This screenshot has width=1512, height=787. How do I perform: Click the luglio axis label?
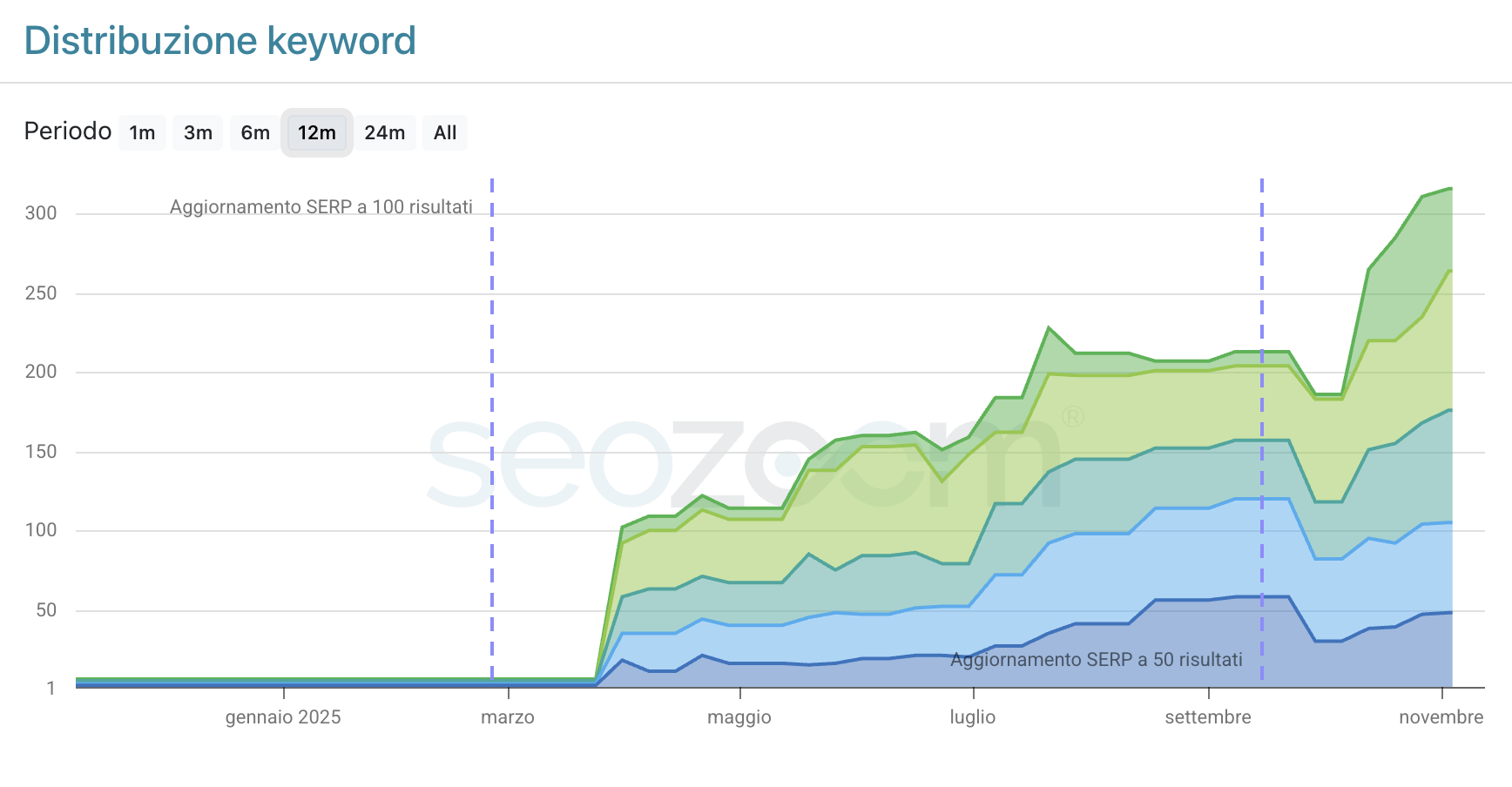(x=973, y=717)
